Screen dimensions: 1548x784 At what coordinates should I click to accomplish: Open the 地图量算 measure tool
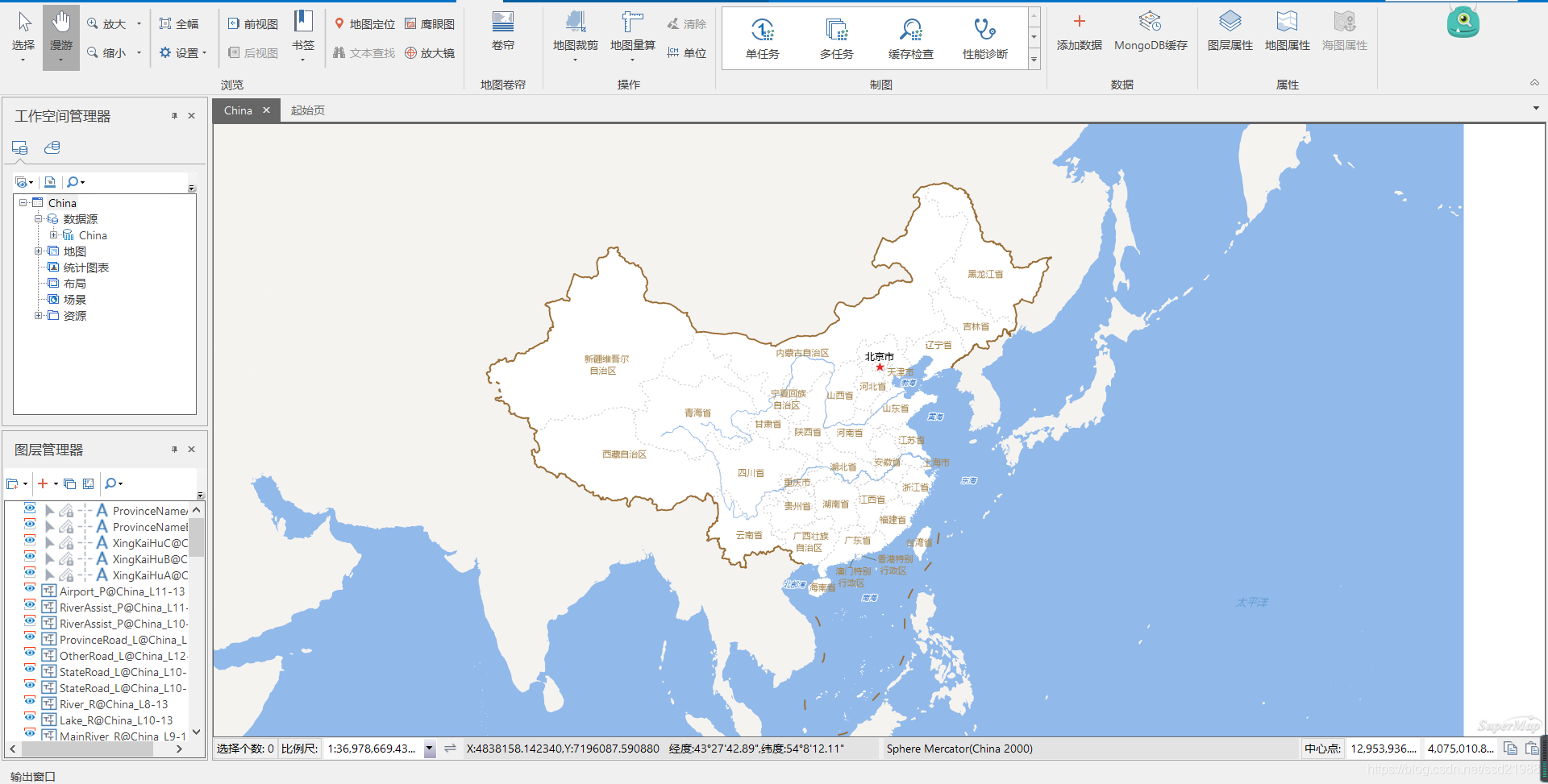(633, 36)
